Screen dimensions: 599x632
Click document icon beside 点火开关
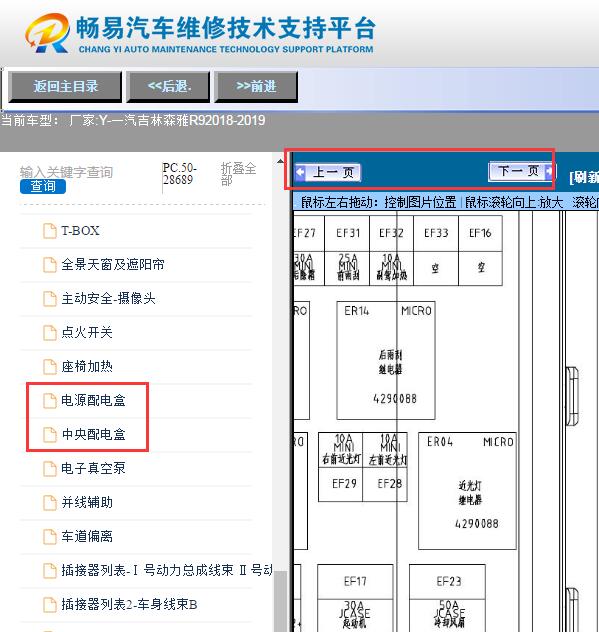50,333
